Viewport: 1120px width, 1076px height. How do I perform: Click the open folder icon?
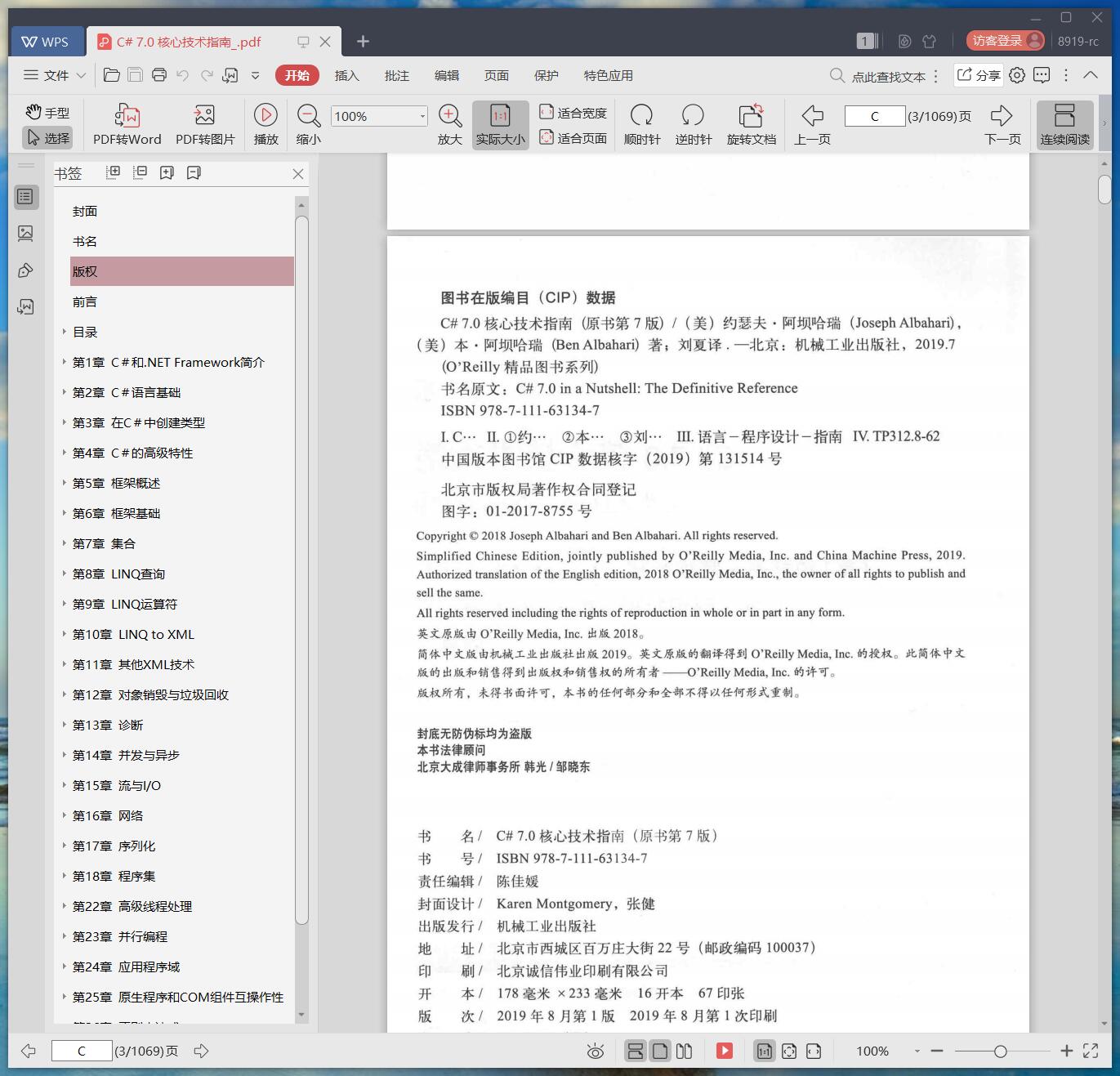pos(112,75)
